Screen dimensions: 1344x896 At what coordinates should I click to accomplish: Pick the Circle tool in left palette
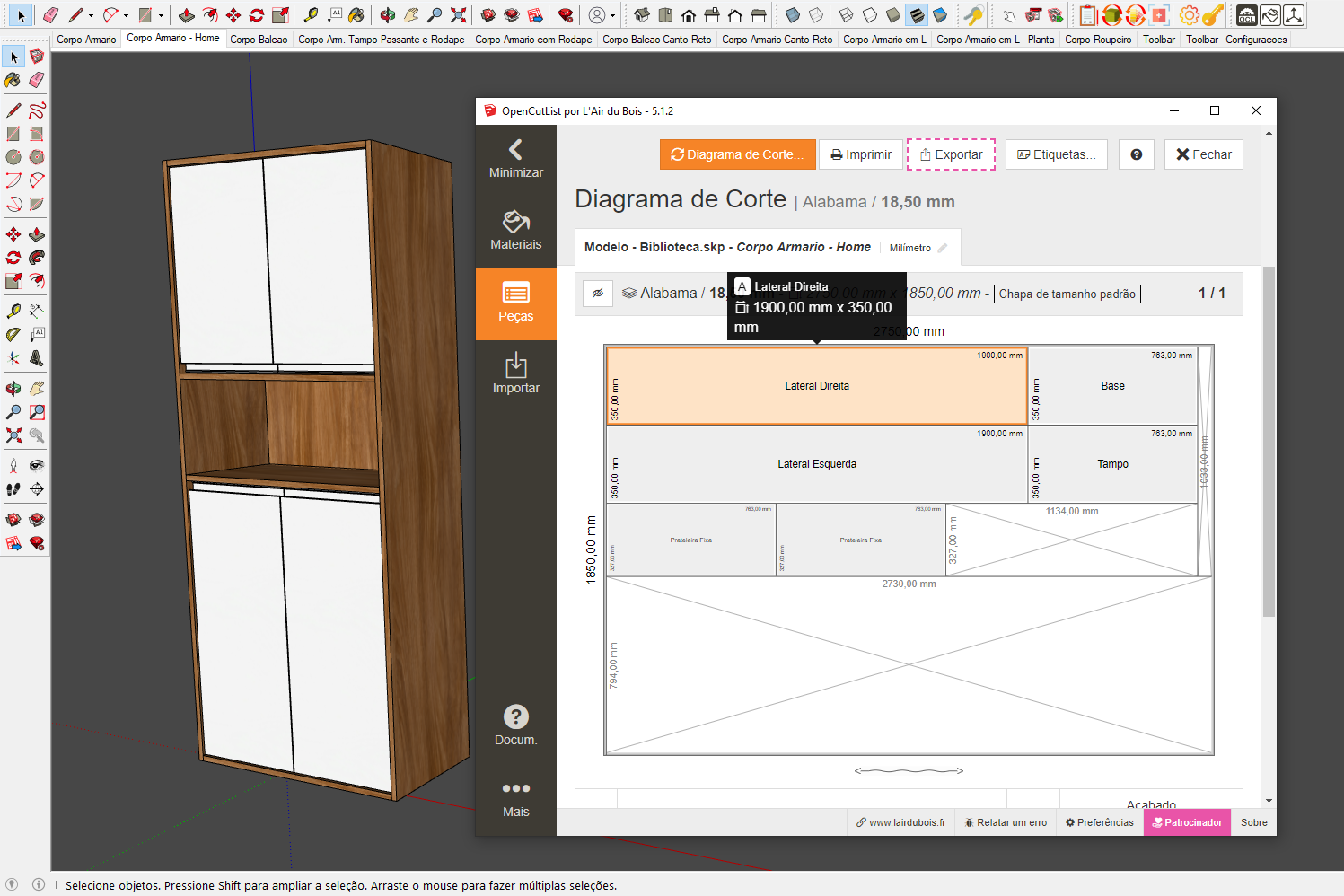click(x=13, y=157)
